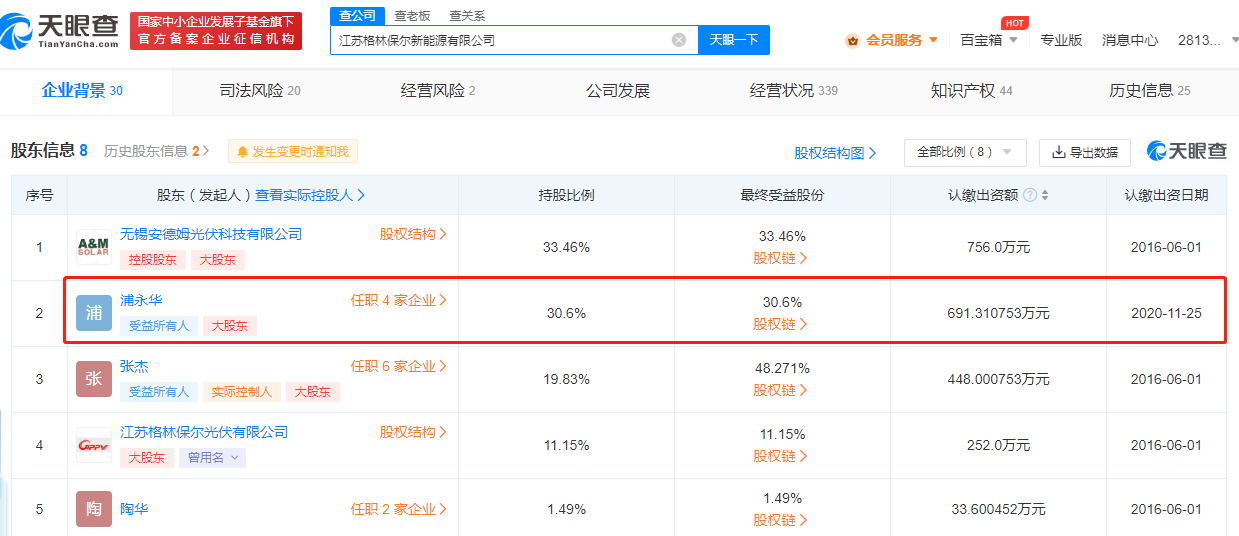Click the 导出数据 export button
This screenshot has width=1239, height=536.
[1085, 153]
